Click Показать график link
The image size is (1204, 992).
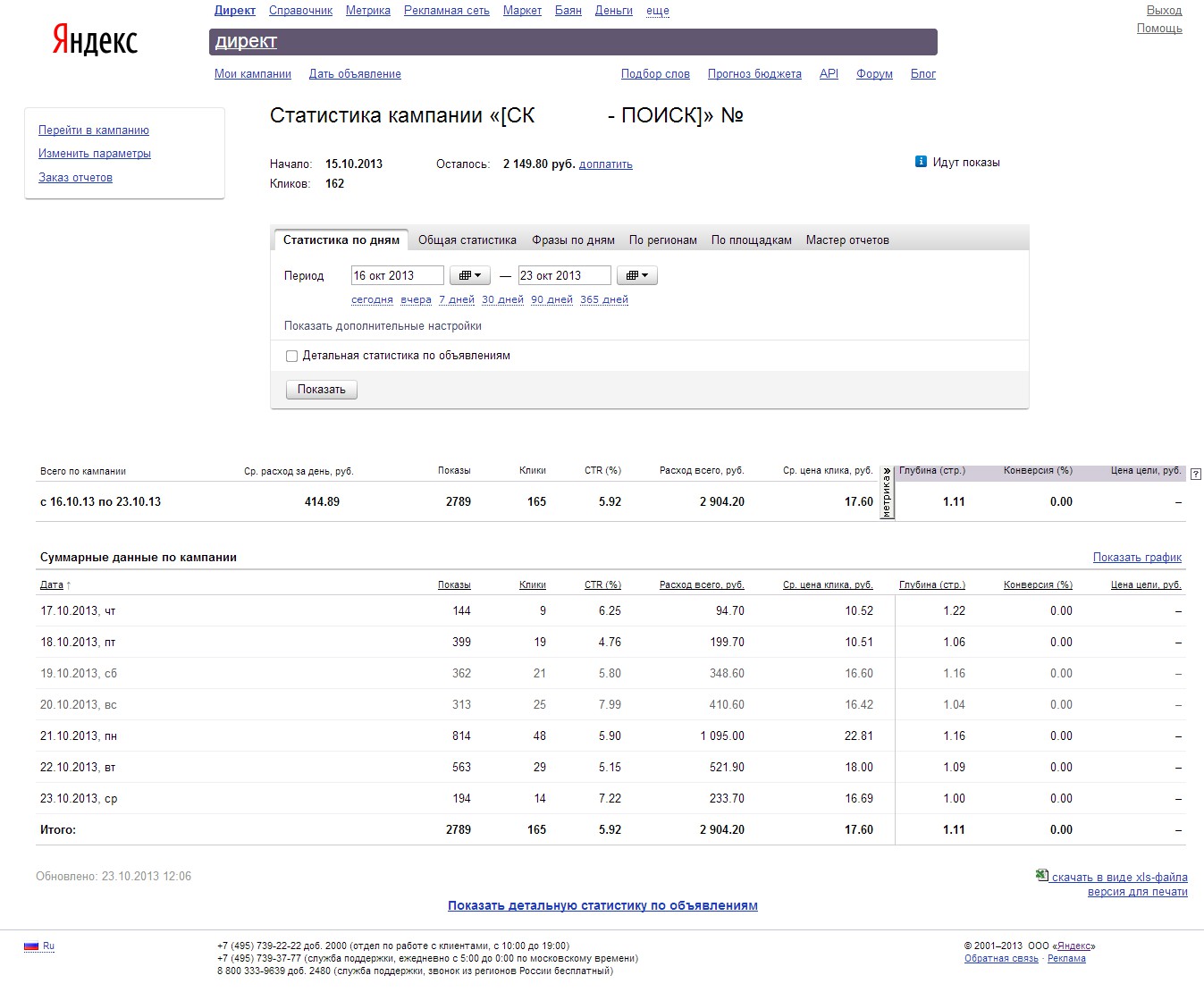pos(1137,558)
